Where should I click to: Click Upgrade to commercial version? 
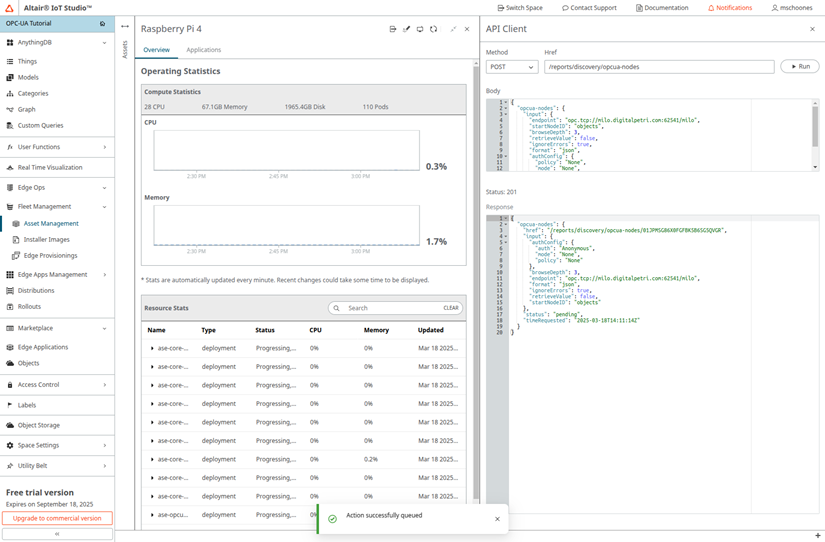pyautogui.click(x=57, y=518)
